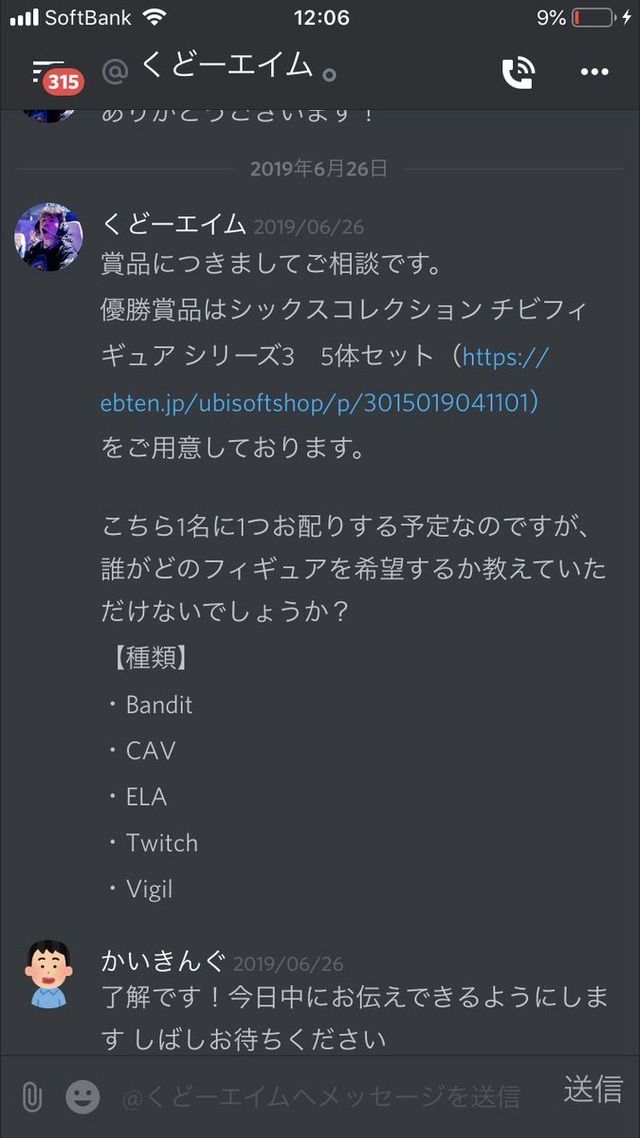Tap the Wi-Fi icon in status bar

click(155, 17)
